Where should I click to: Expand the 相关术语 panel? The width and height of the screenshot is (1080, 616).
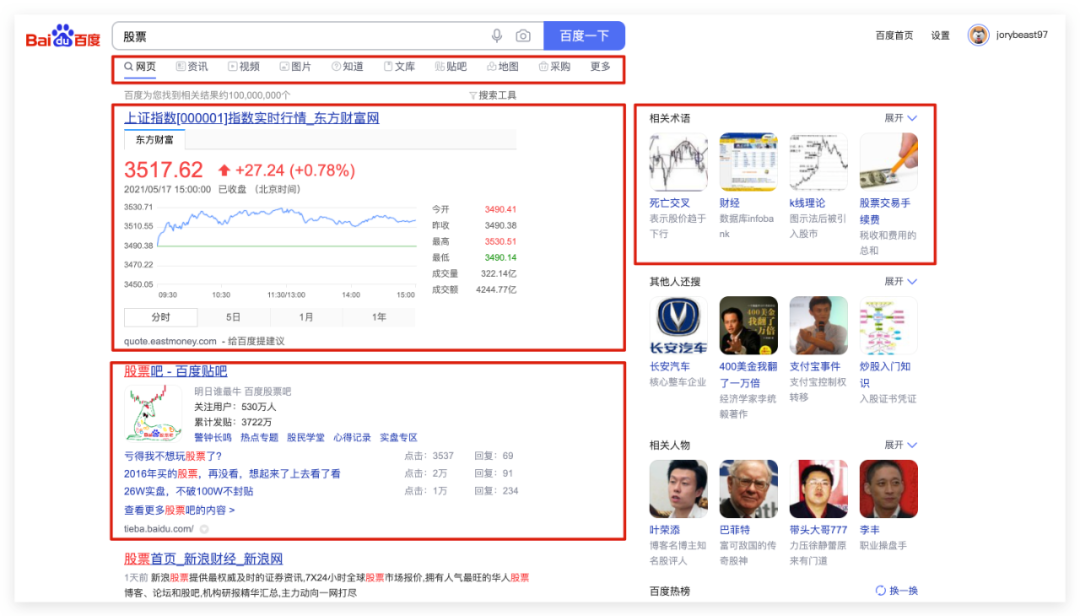coord(900,118)
